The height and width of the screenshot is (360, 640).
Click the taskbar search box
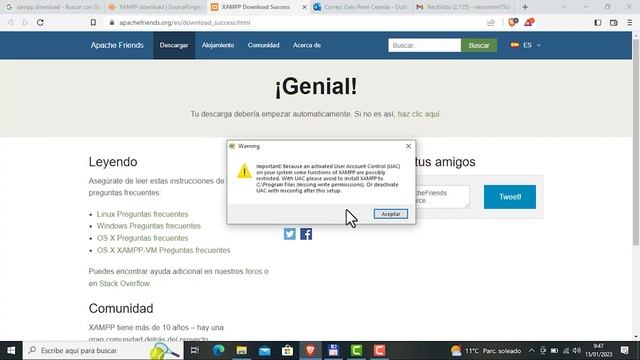(x=103, y=351)
